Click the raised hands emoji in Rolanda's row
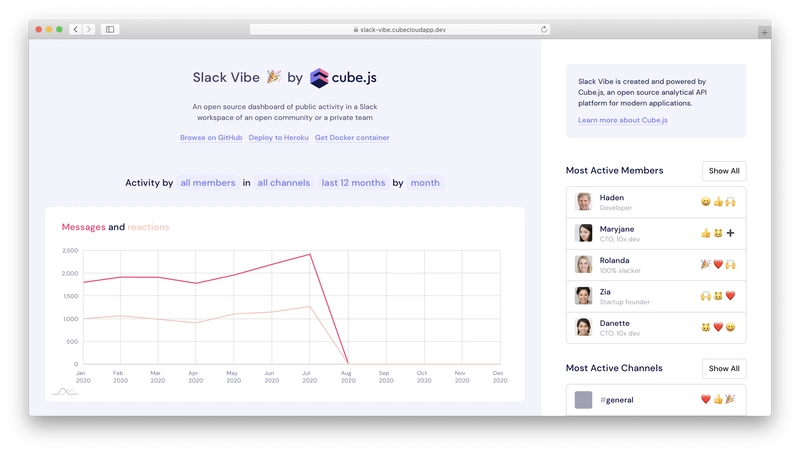 (x=731, y=264)
